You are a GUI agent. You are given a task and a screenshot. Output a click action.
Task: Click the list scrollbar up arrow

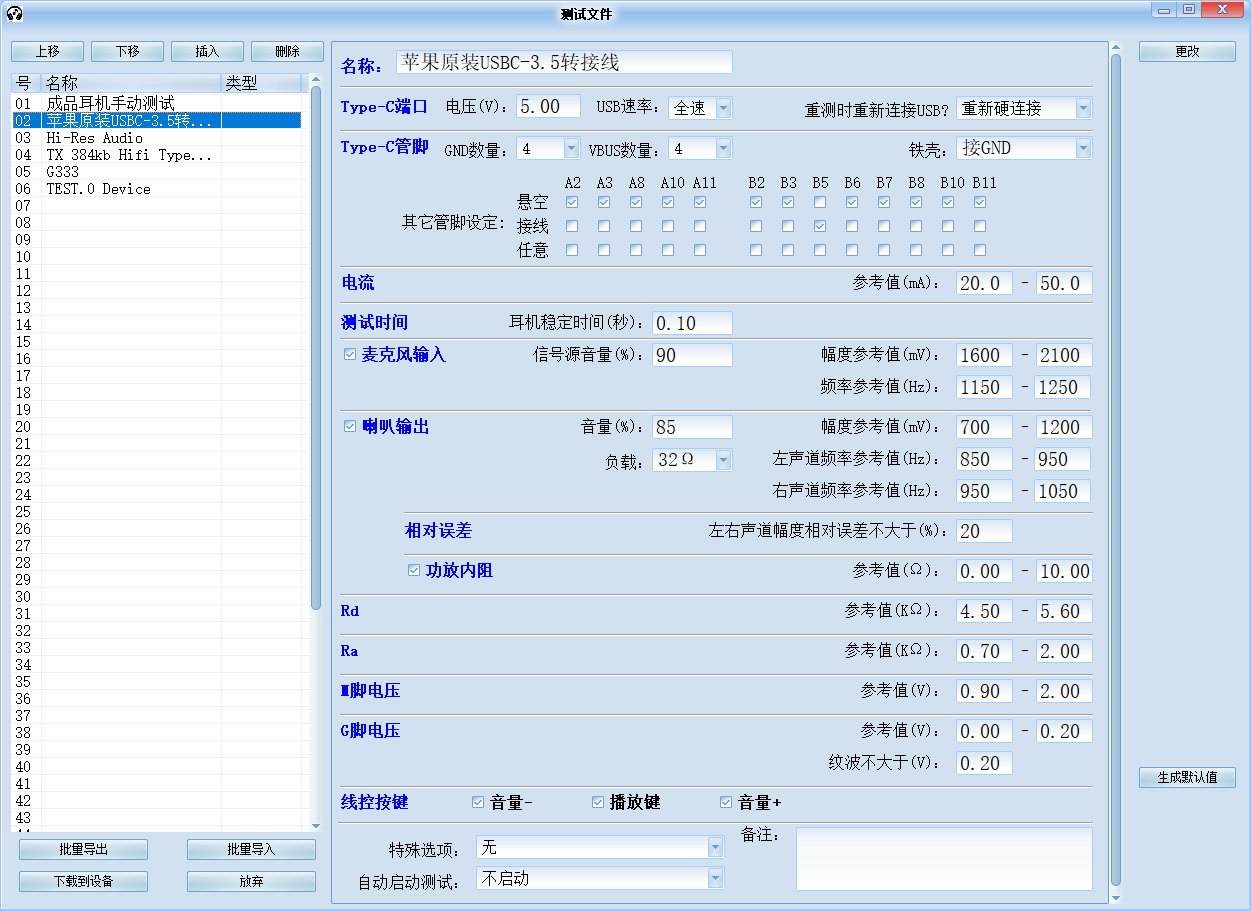click(316, 80)
